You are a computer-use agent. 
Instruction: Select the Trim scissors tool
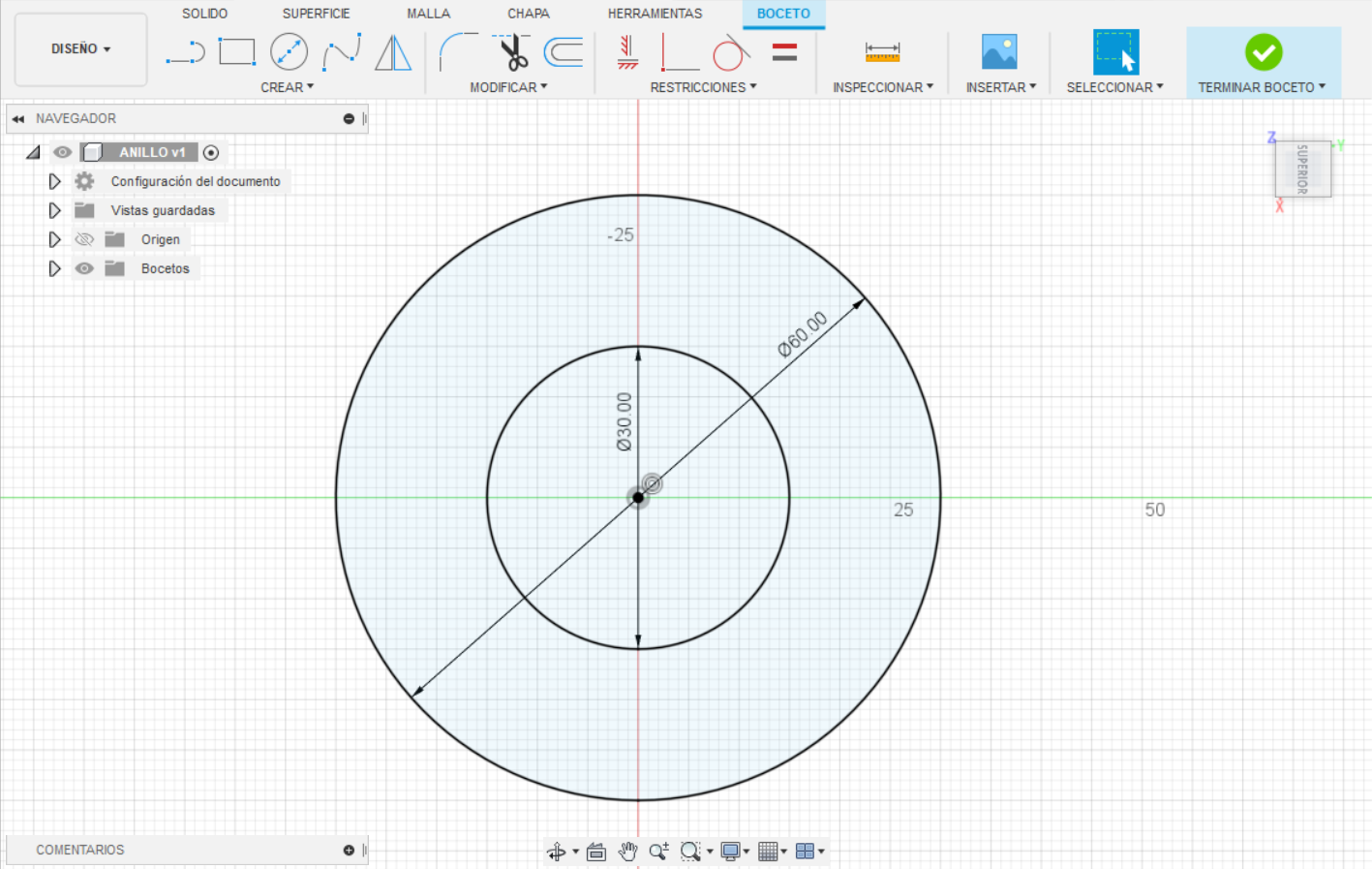[x=511, y=52]
